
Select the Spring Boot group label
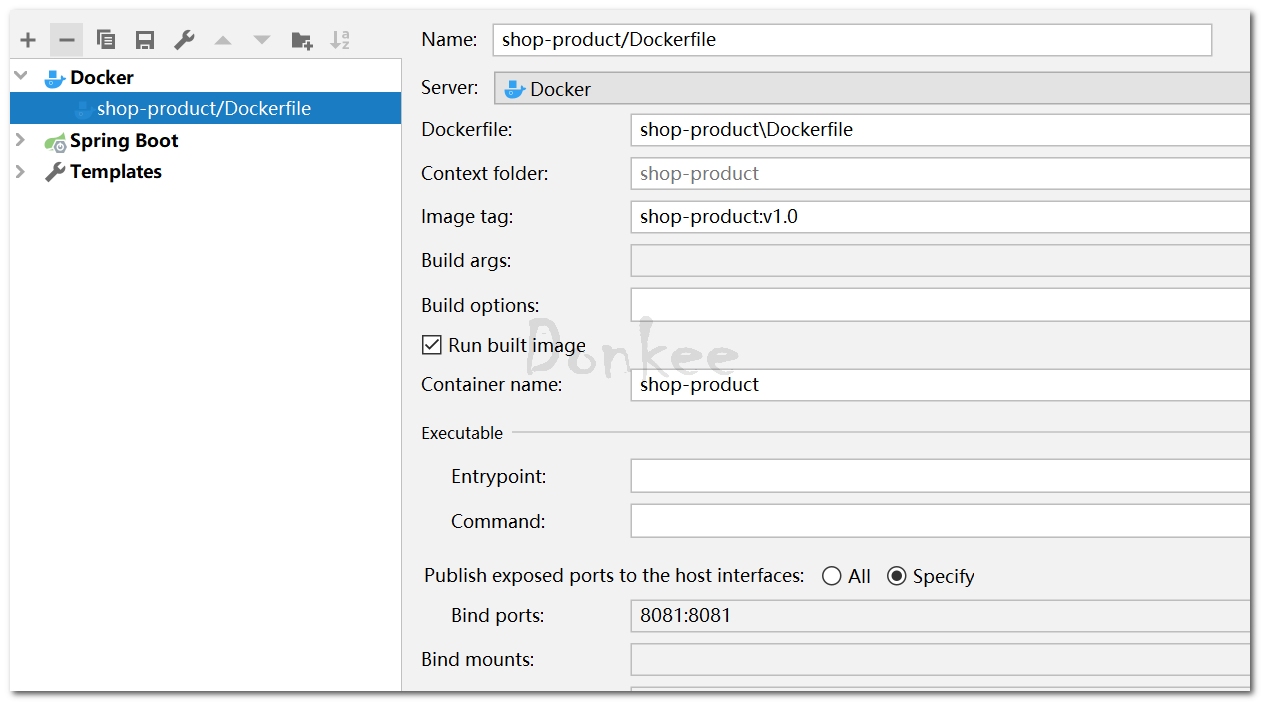click(x=124, y=141)
